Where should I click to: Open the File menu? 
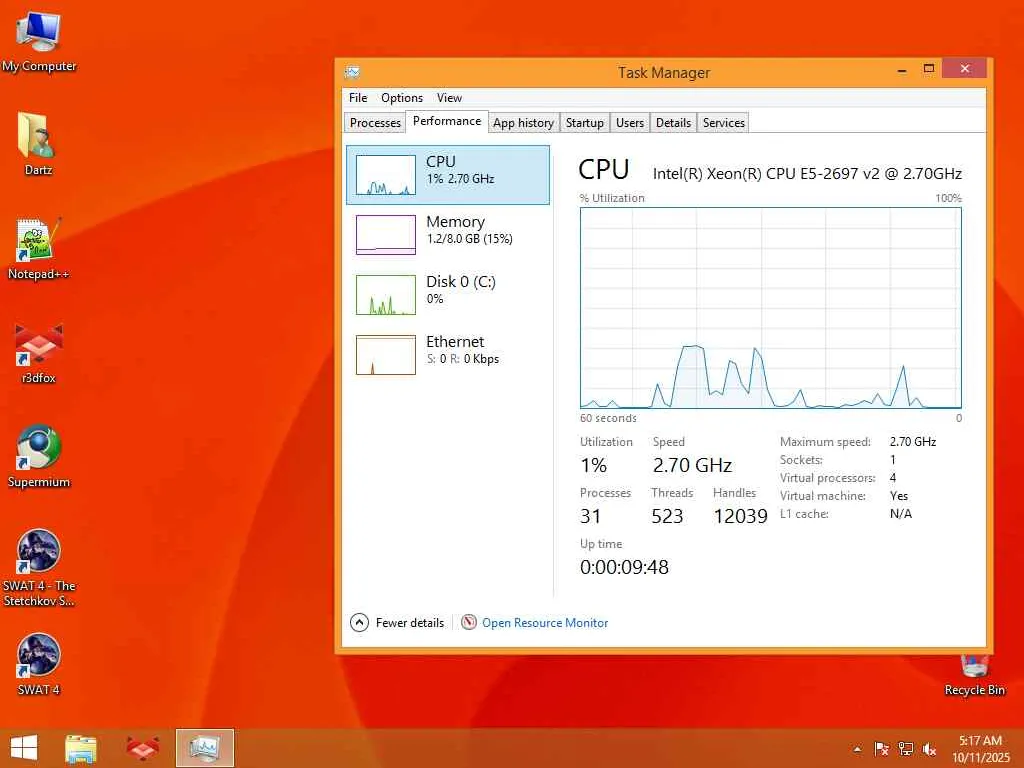point(358,97)
